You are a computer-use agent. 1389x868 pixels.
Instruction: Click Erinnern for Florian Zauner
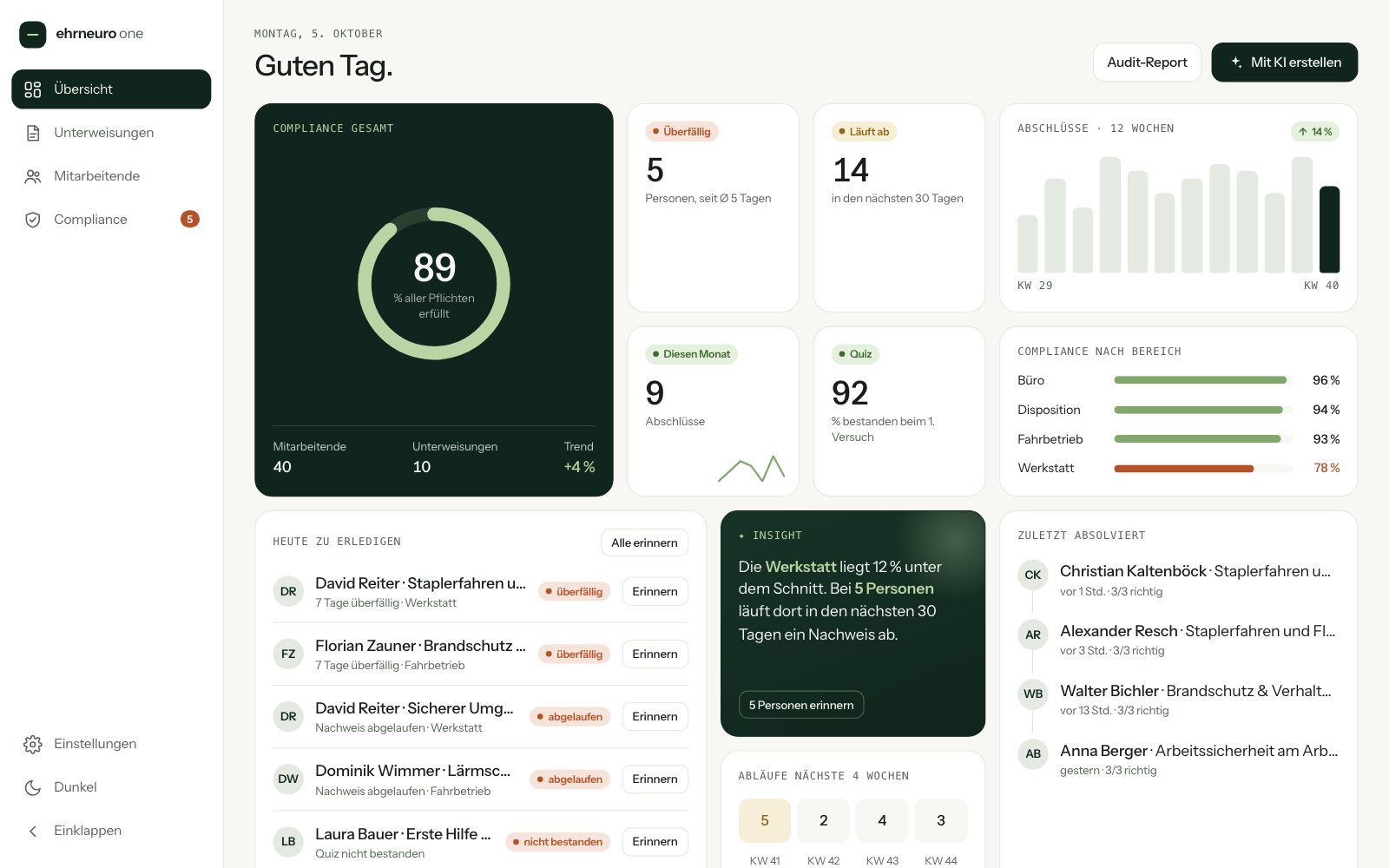655,654
